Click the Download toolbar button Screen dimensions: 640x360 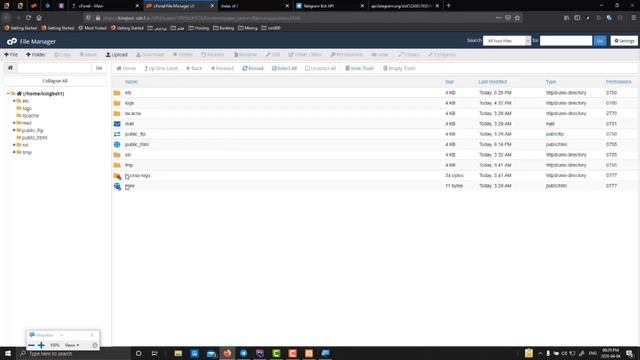click(150, 54)
